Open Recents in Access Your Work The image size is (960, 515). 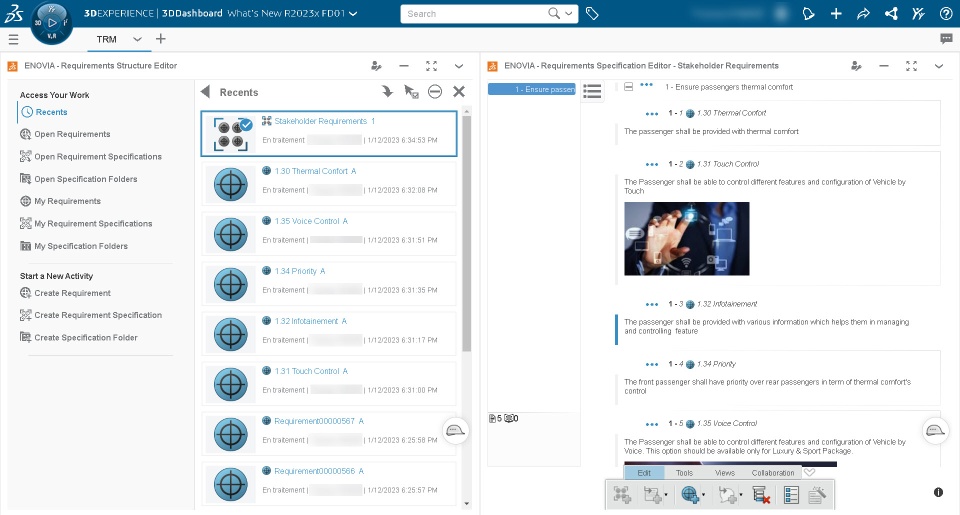coord(51,112)
